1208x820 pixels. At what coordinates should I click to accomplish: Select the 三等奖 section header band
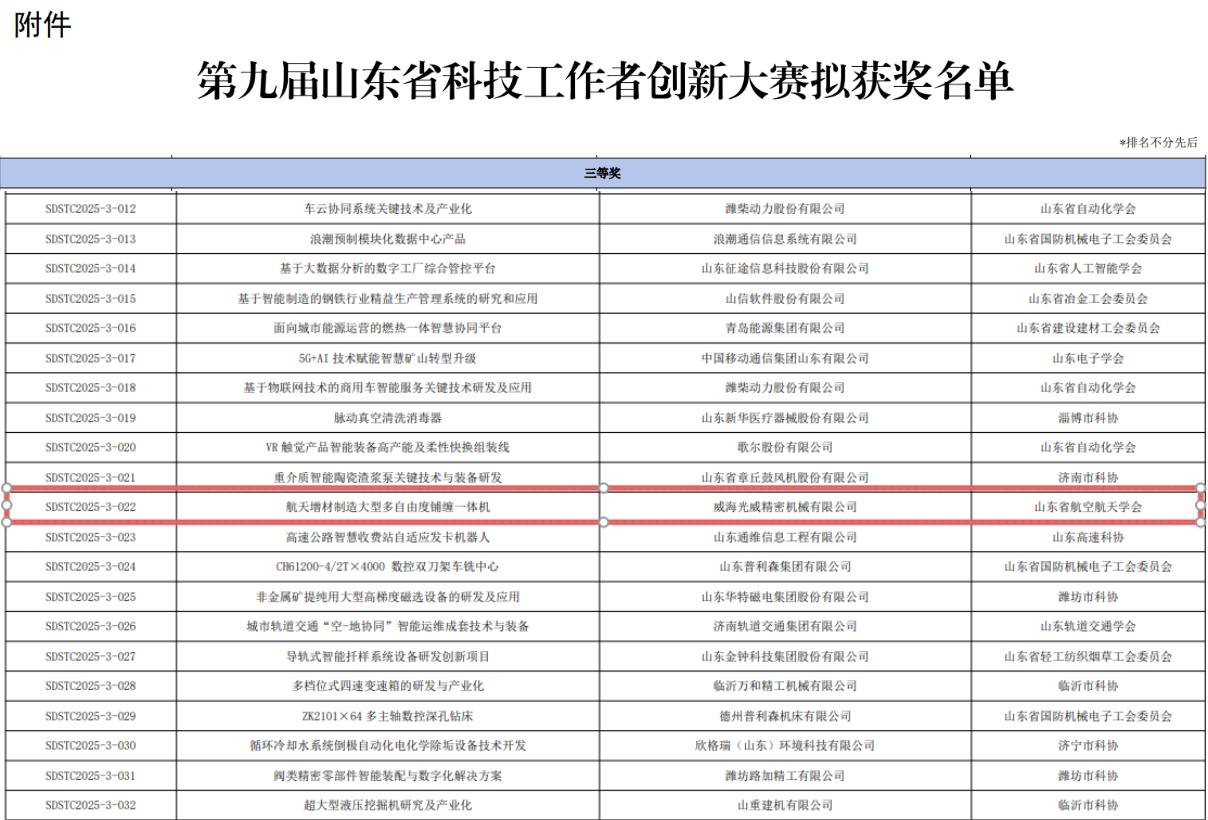(604, 172)
